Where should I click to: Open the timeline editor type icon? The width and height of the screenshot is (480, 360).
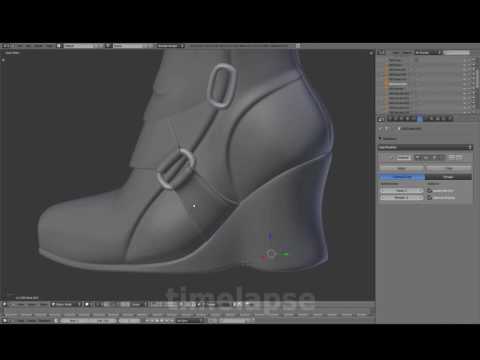click(5, 320)
